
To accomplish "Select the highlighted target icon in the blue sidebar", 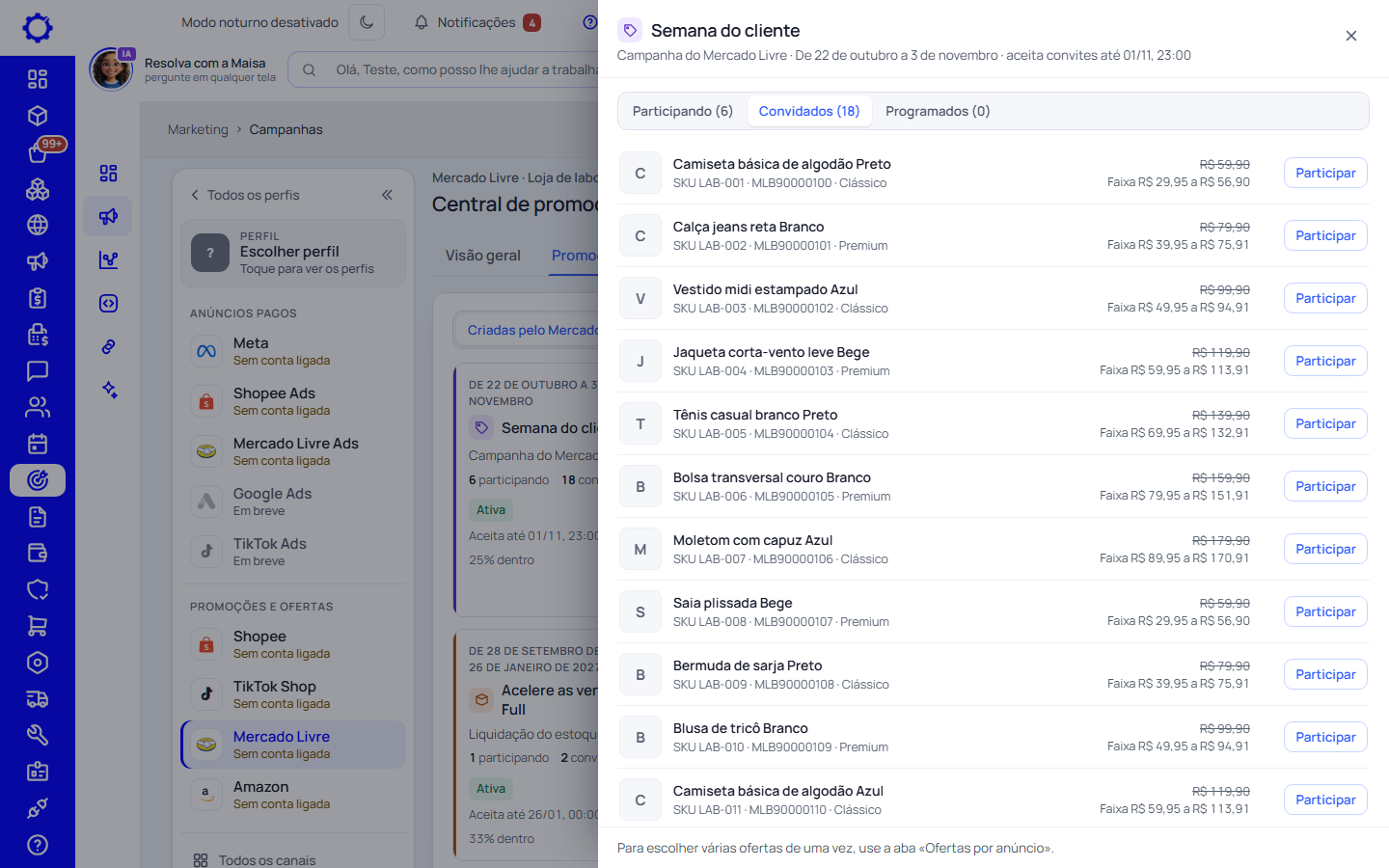I will [38, 480].
